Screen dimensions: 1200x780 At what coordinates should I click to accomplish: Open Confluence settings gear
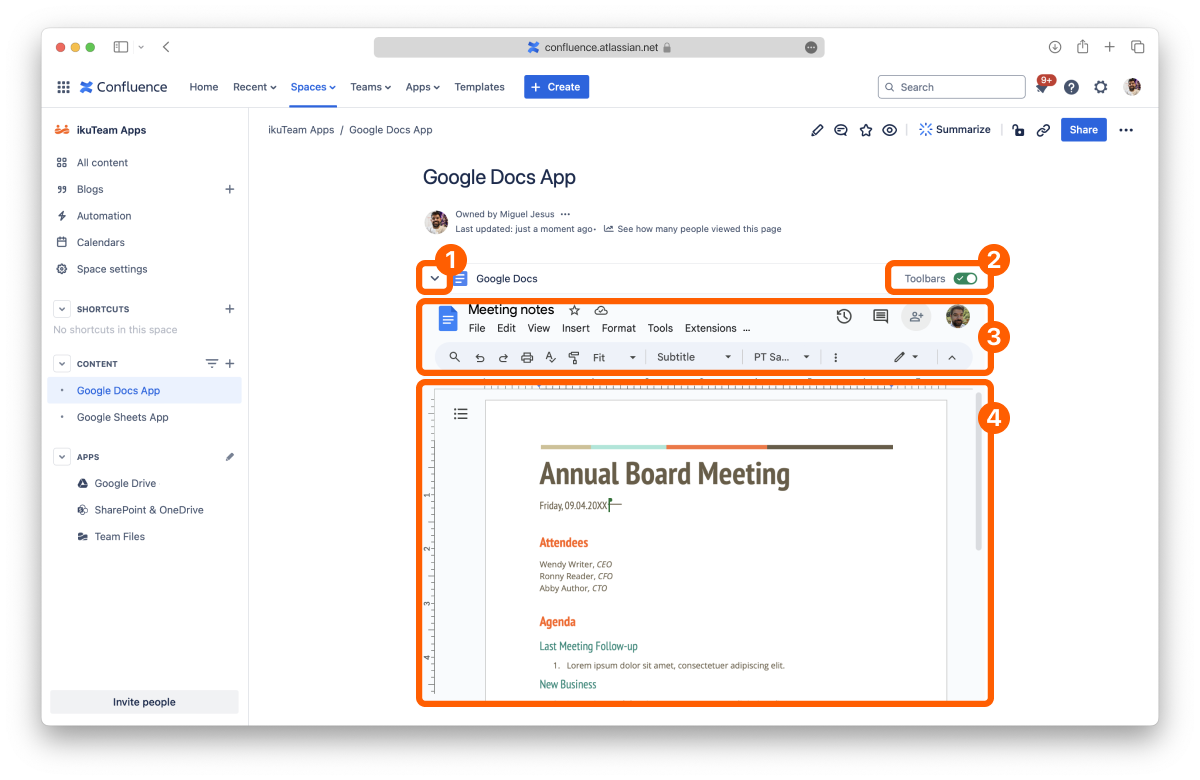click(1101, 87)
